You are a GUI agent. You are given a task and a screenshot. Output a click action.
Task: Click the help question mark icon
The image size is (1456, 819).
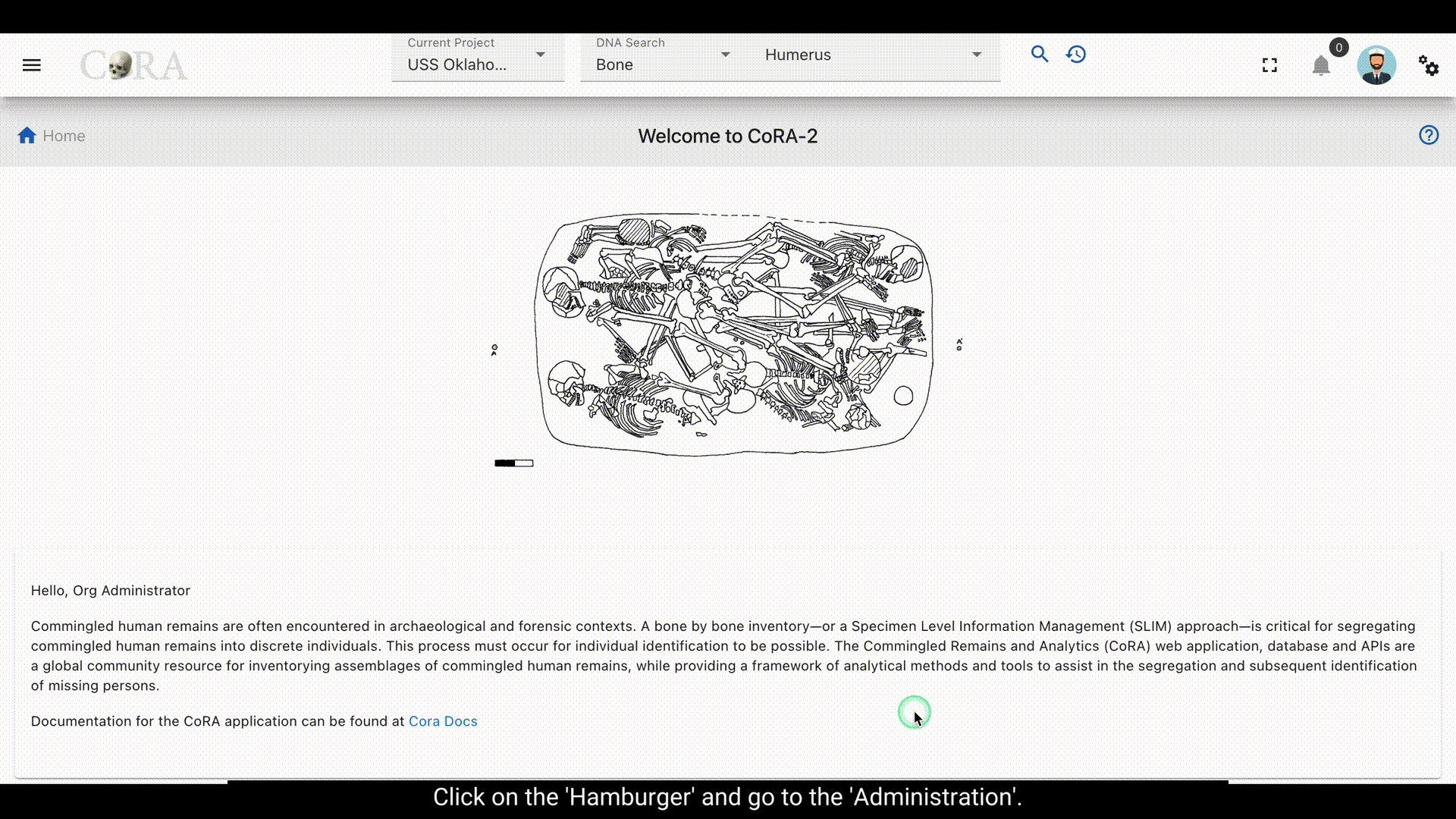coord(1429,135)
